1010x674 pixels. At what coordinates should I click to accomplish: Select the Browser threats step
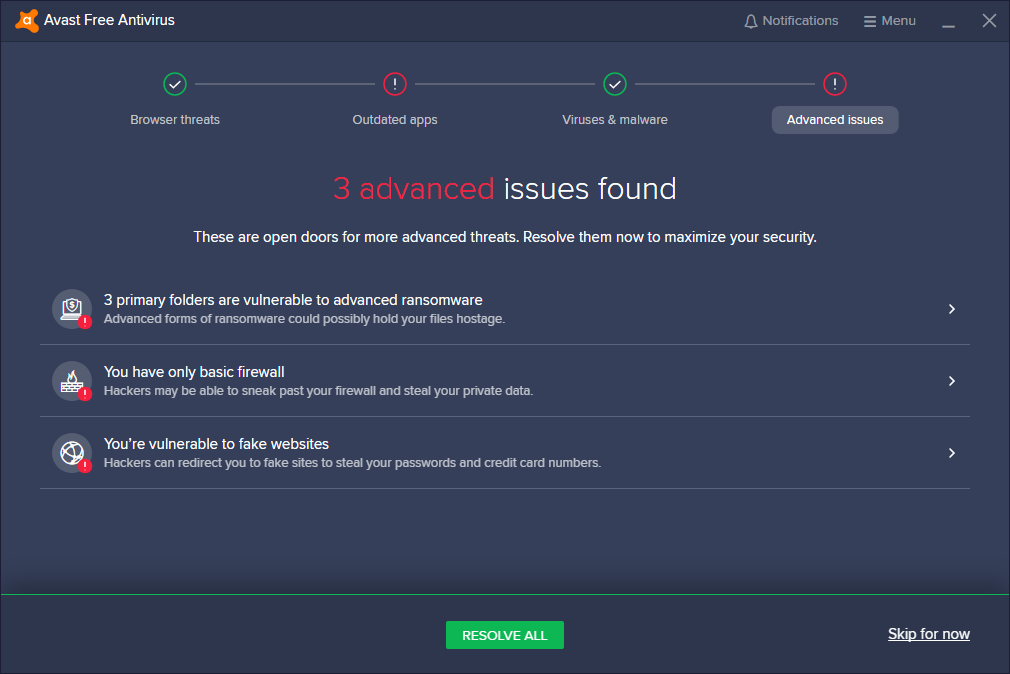pos(175,120)
